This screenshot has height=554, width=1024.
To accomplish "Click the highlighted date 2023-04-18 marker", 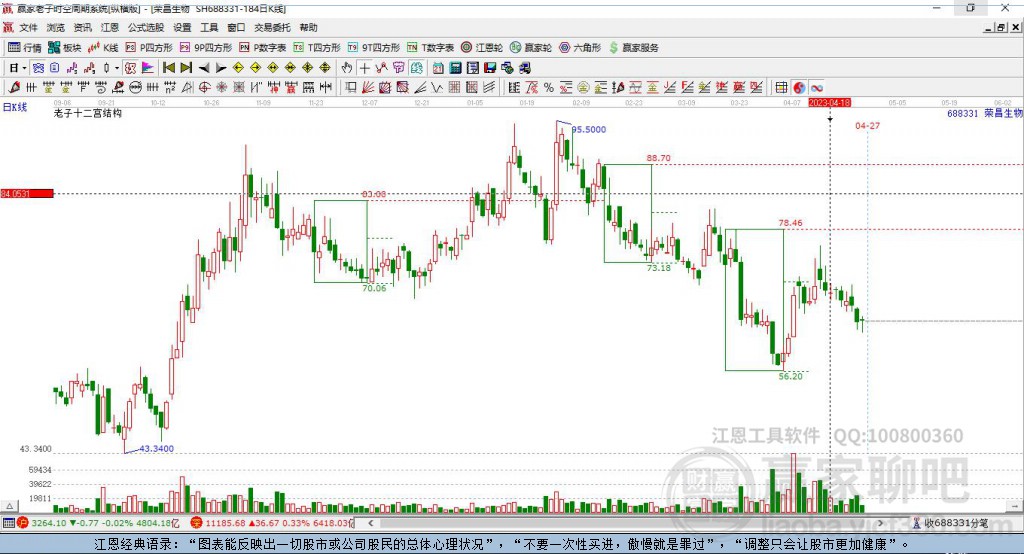I will click(829, 103).
